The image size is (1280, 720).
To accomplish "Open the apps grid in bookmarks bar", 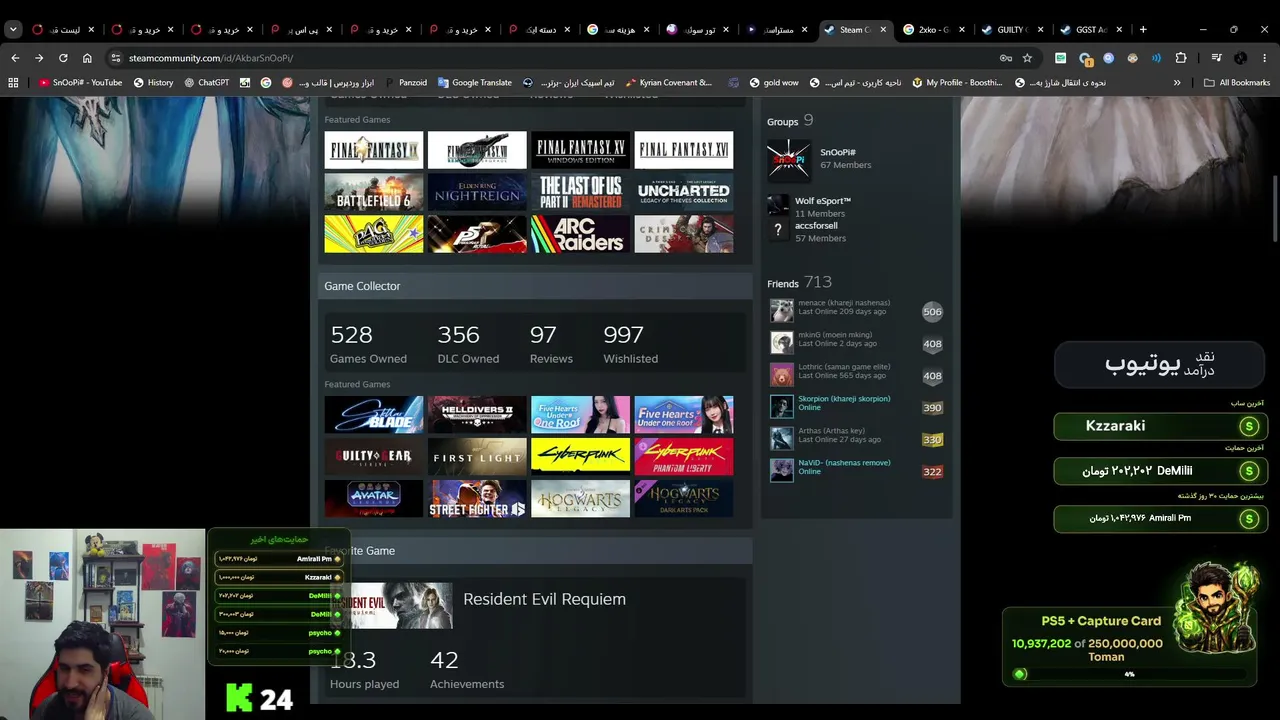I will click(x=13, y=83).
